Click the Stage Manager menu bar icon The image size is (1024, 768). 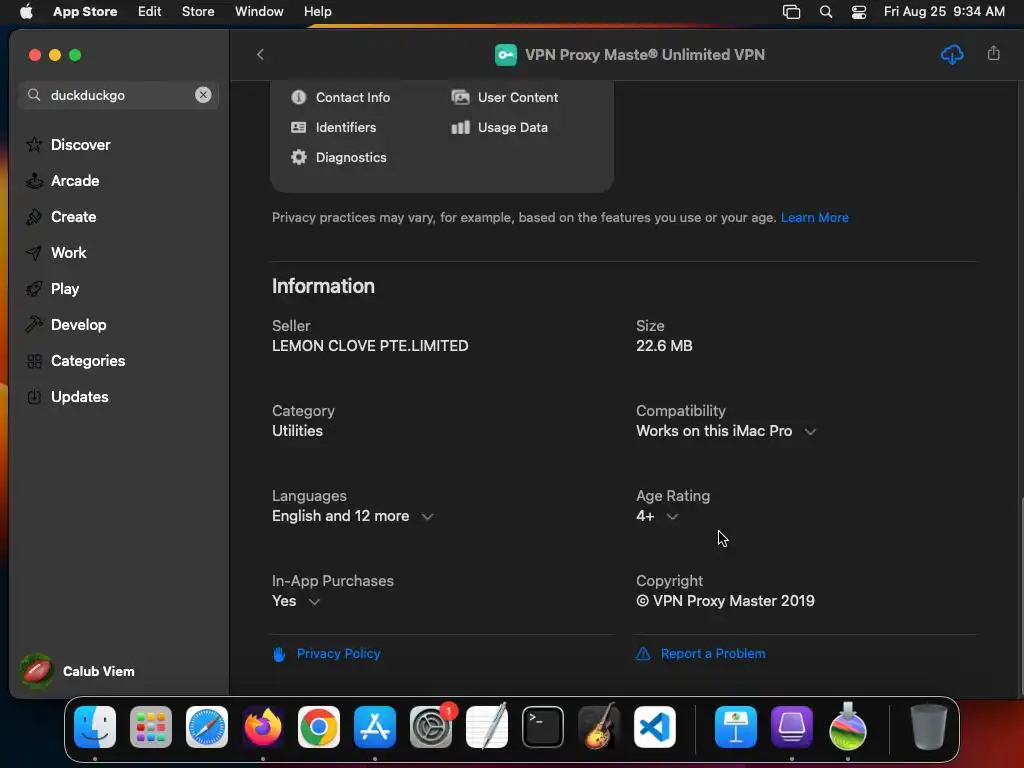pos(791,11)
